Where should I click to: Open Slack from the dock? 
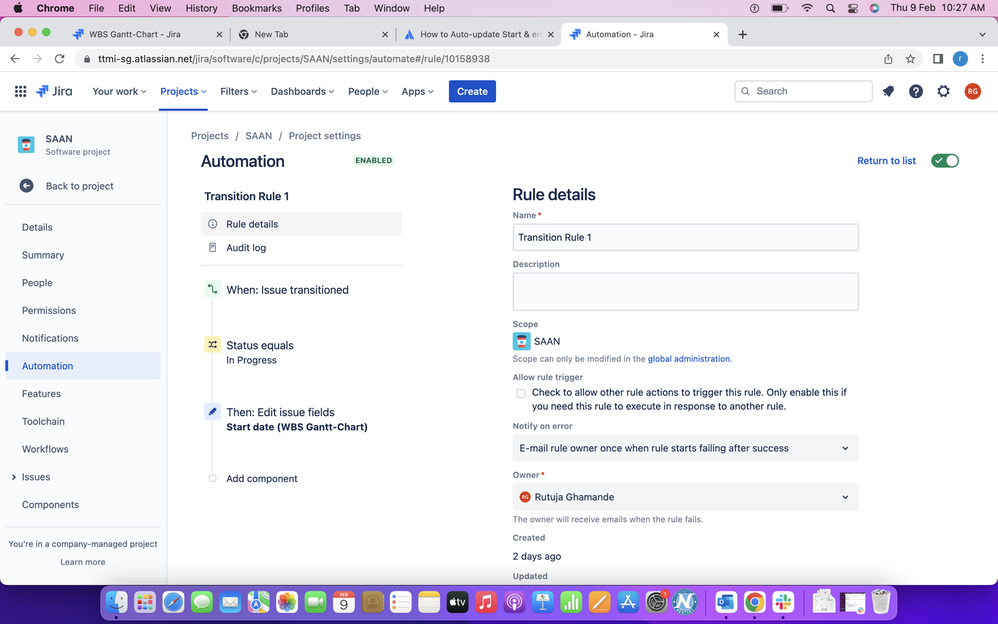coord(784,602)
